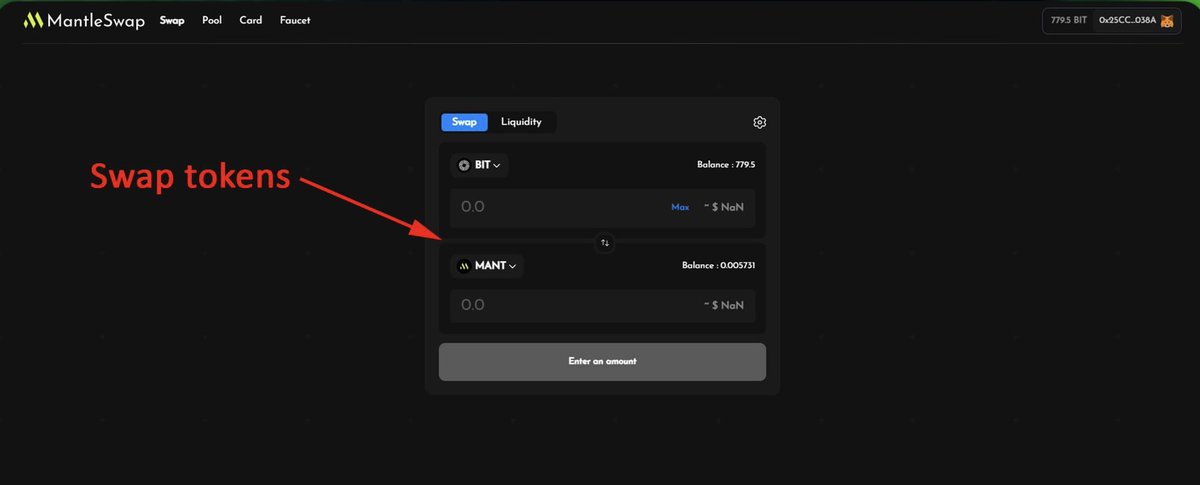The height and width of the screenshot is (485, 1200).
Task: Open the Faucet page
Action: [x=295, y=20]
